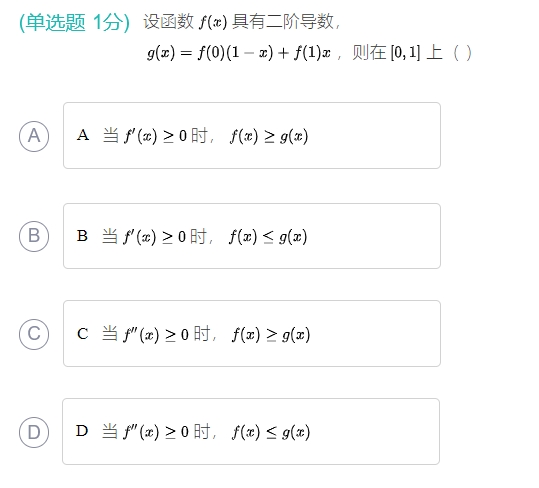Click the letter B inside the second answer box

[82, 236]
